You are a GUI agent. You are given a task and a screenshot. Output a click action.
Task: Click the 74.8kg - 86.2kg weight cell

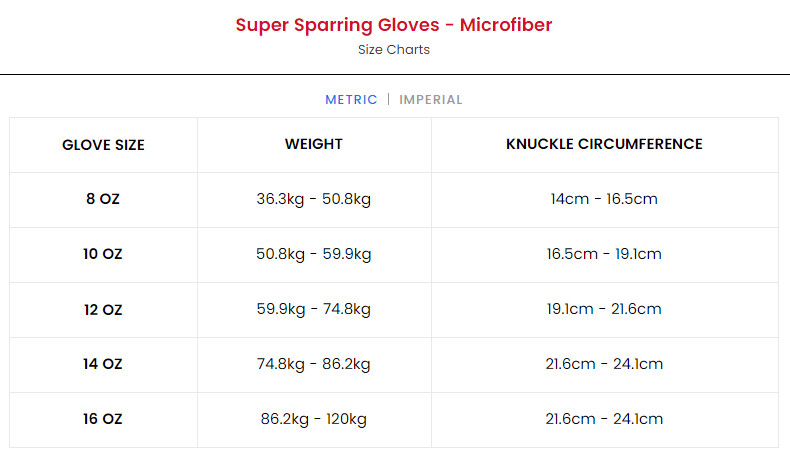[x=314, y=364]
